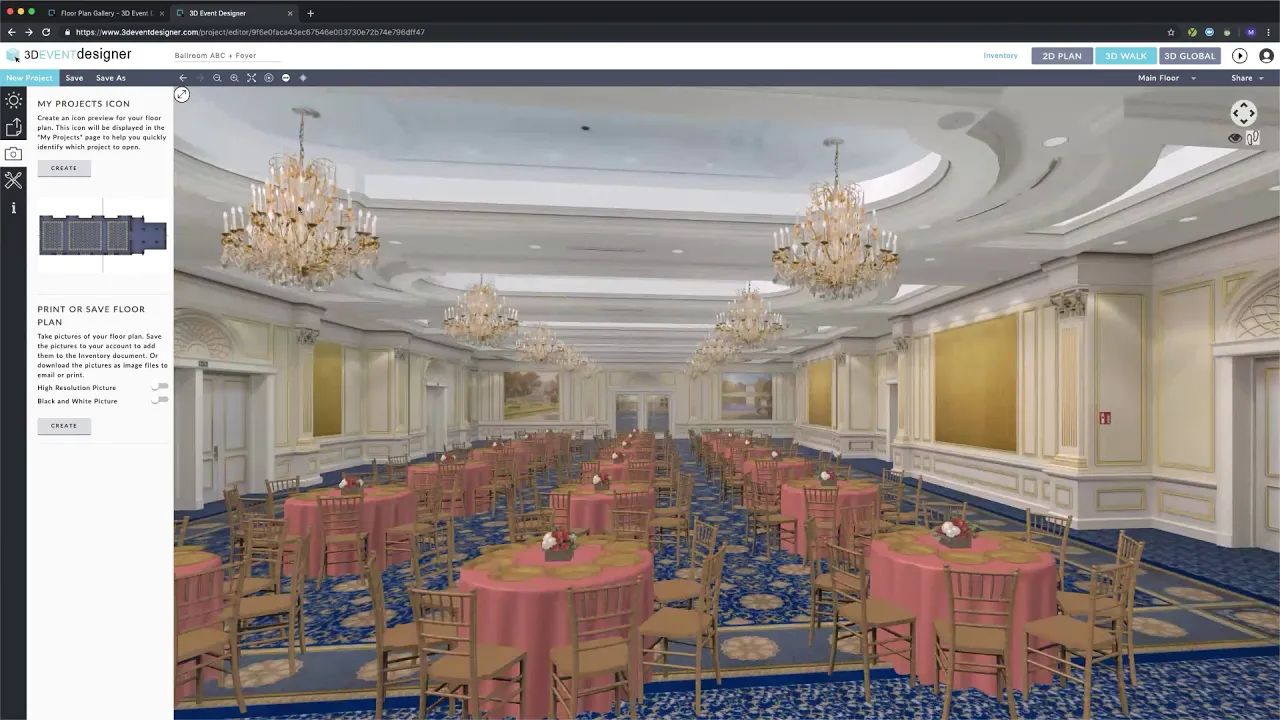
Task: Click the Chrome profile avatar M
Action: click(1250, 32)
